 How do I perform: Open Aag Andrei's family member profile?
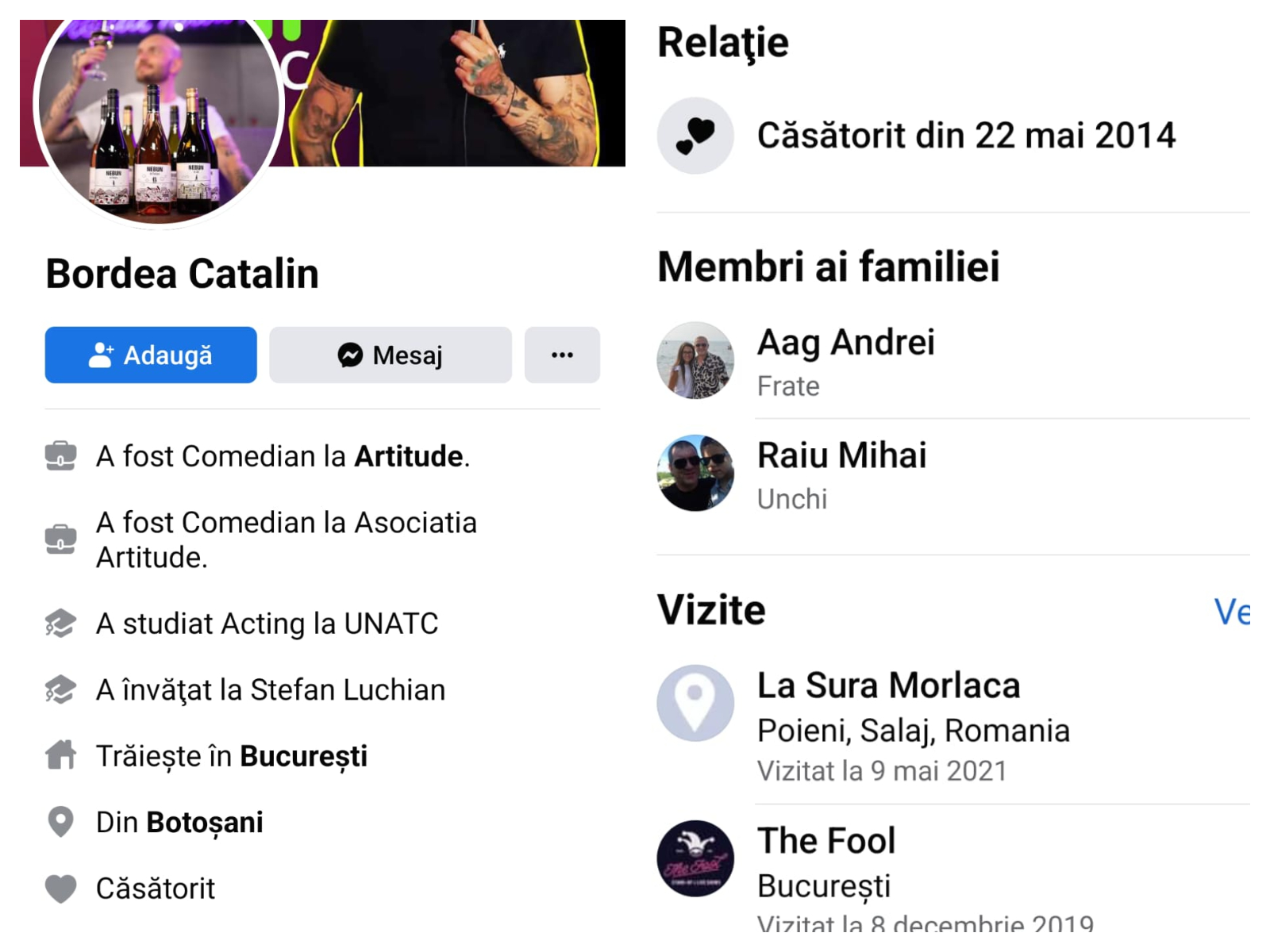[845, 343]
